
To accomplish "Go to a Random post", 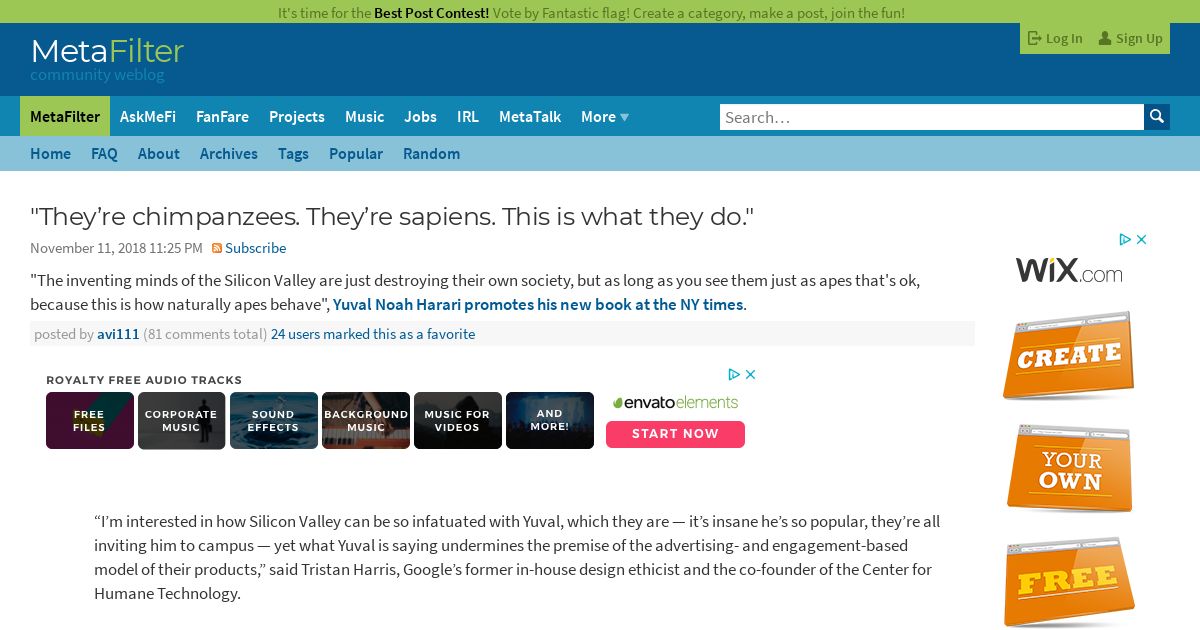I will [431, 154].
